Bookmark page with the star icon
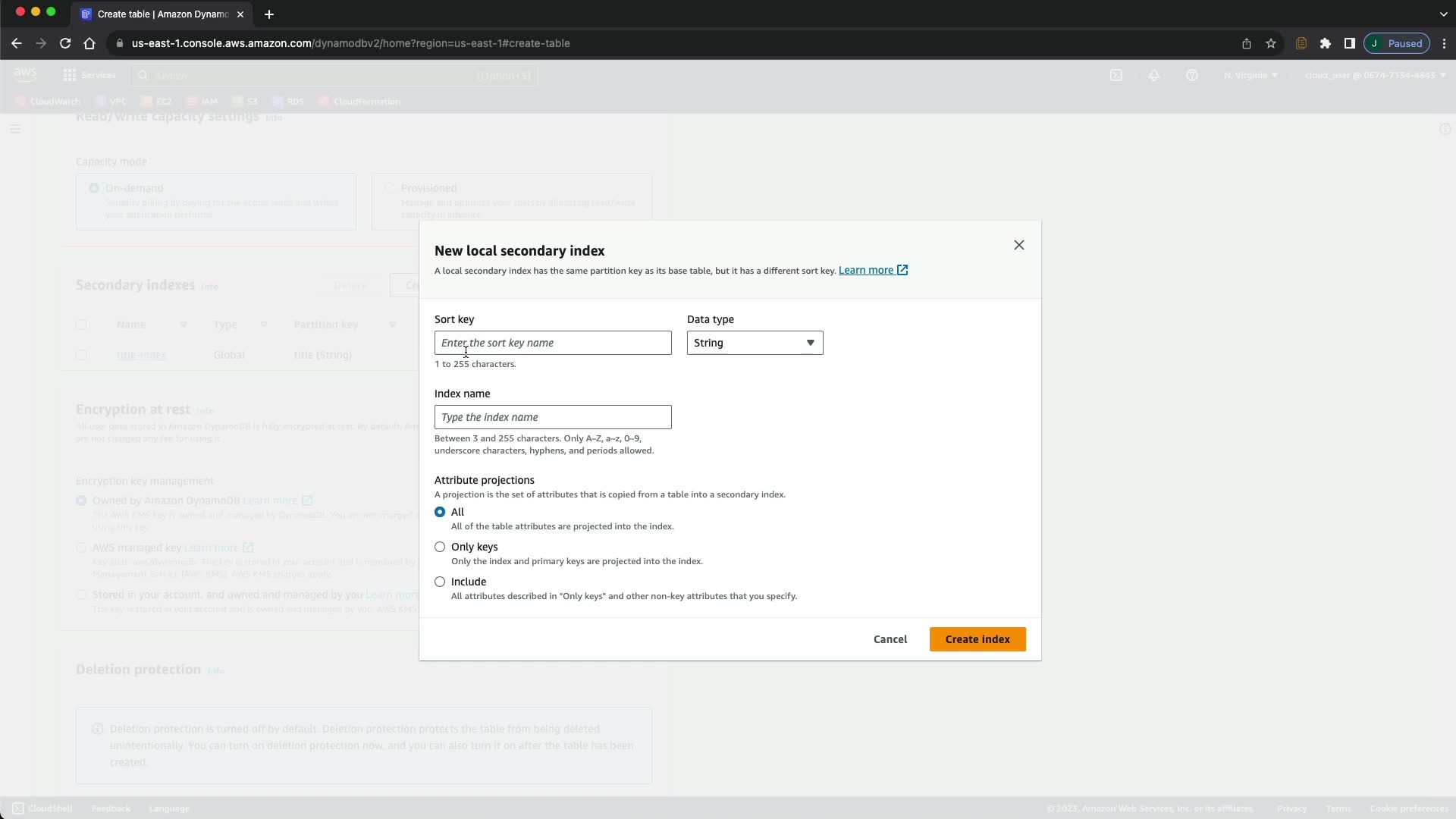Image resolution: width=1456 pixels, height=819 pixels. pyautogui.click(x=1271, y=43)
